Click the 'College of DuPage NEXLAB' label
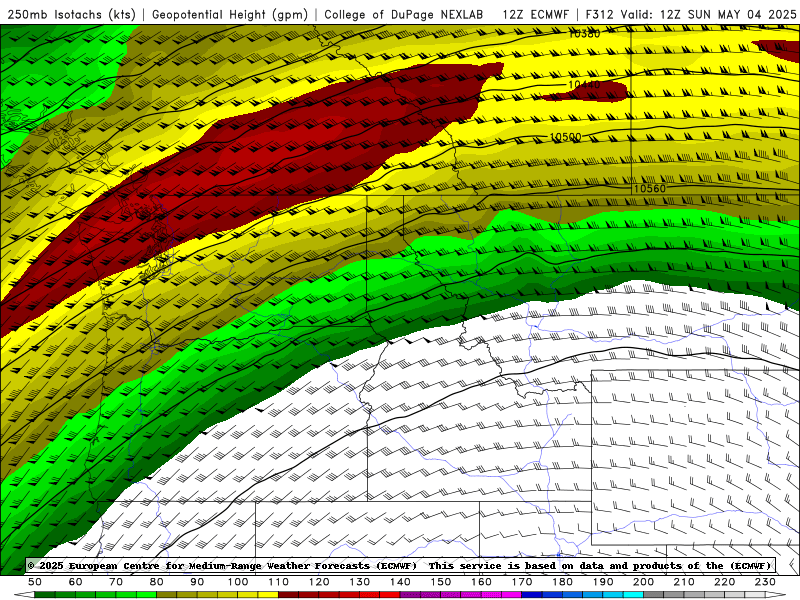Image resolution: width=800 pixels, height=600 pixels. point(404,14)
